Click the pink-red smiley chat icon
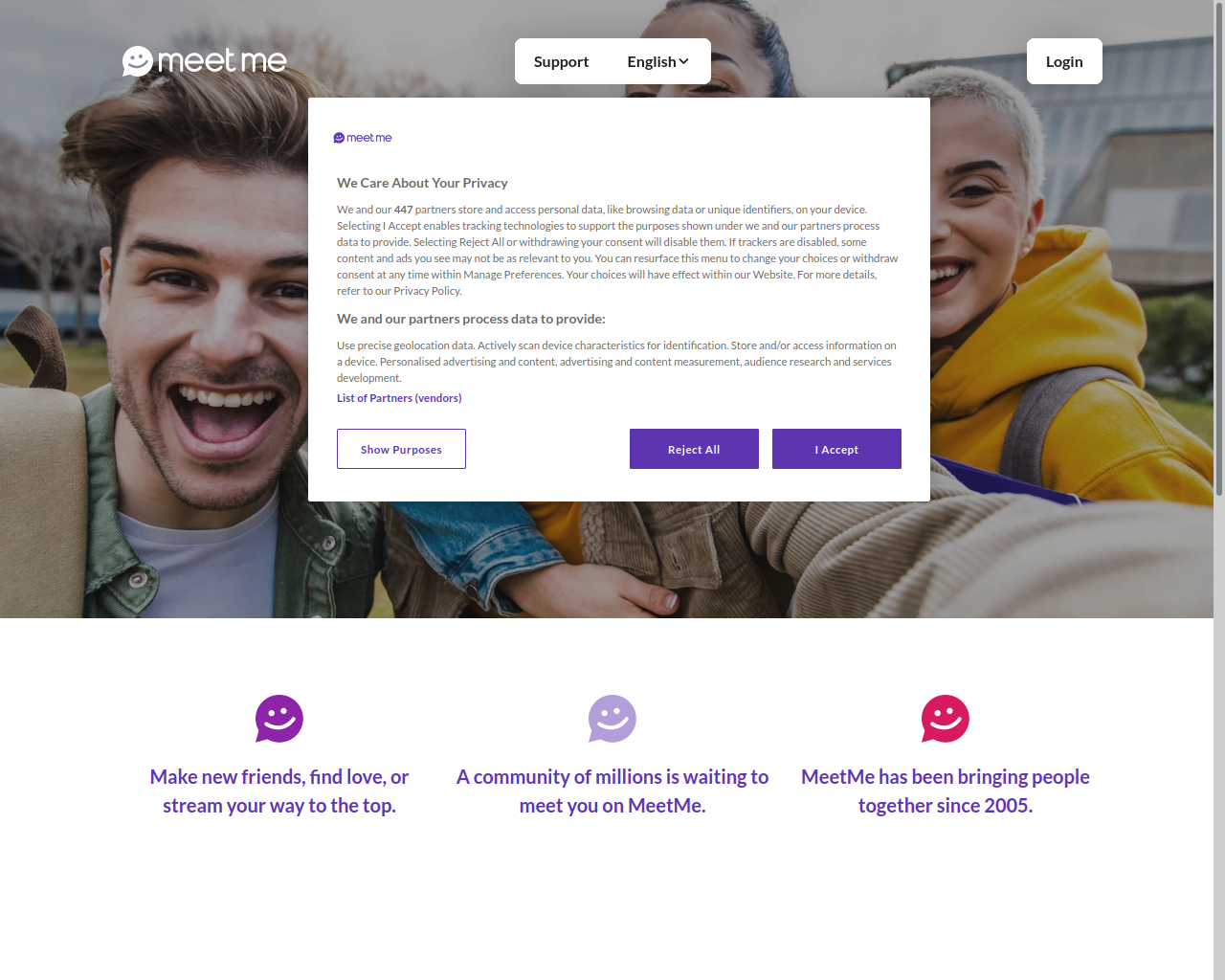The width and height of the screenshot is (1225, 980). click(946, 719)
